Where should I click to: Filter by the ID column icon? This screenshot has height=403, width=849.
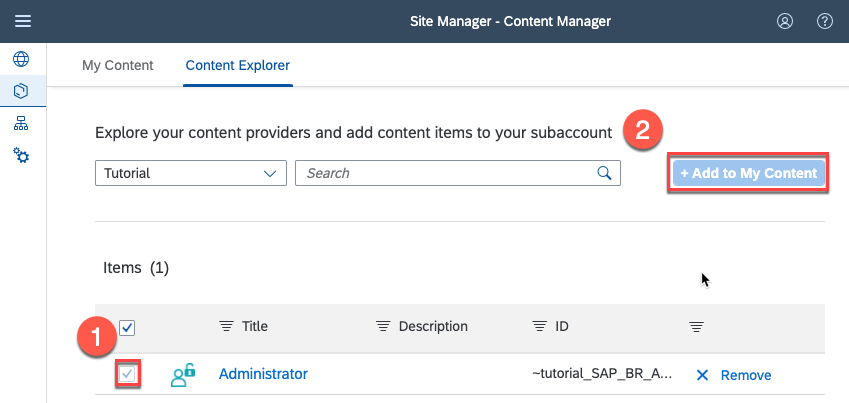pyautogui.click(x=539, y=327)
